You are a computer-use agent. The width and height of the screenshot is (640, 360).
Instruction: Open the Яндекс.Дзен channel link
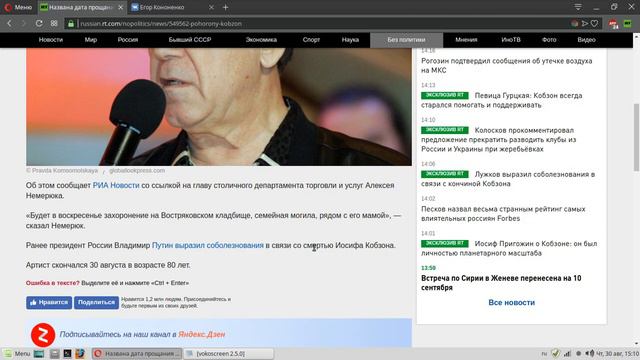click(x=202, y=334)
